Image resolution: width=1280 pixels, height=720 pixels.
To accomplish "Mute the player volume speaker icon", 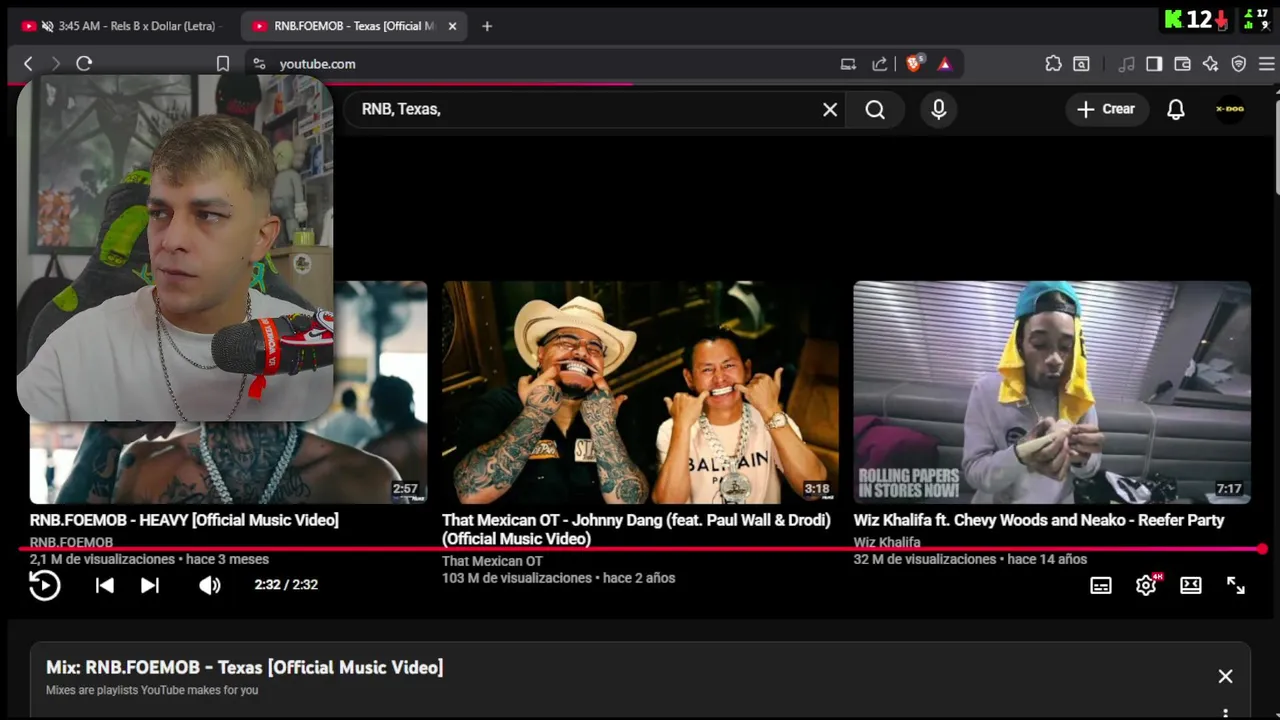I will [x=209, y=585].
